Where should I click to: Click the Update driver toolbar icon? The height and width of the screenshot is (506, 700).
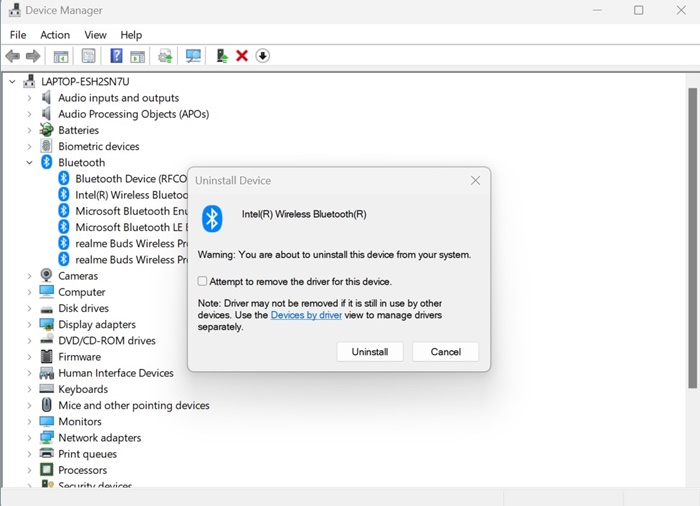pos(165,56)
